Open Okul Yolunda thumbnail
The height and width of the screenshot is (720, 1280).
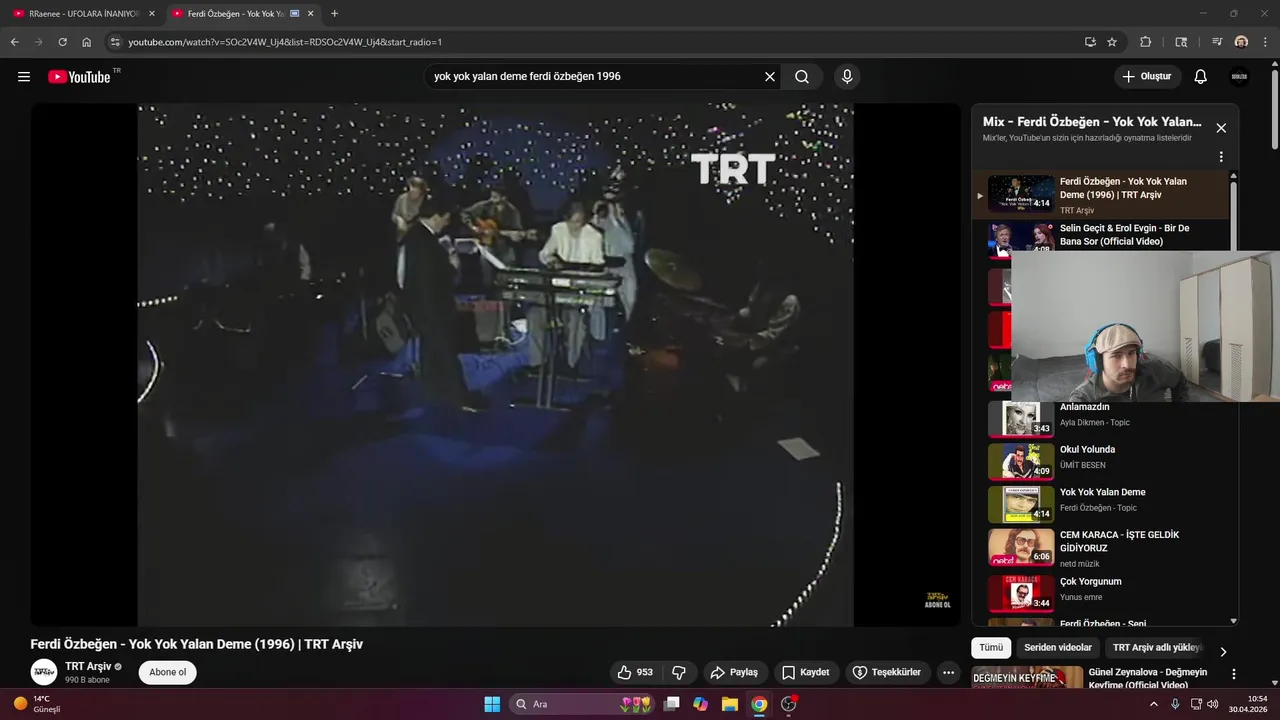[1021, 461]
